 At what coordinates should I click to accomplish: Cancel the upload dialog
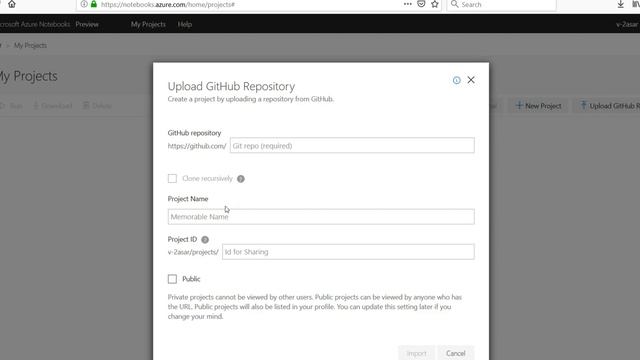[456, 353]
